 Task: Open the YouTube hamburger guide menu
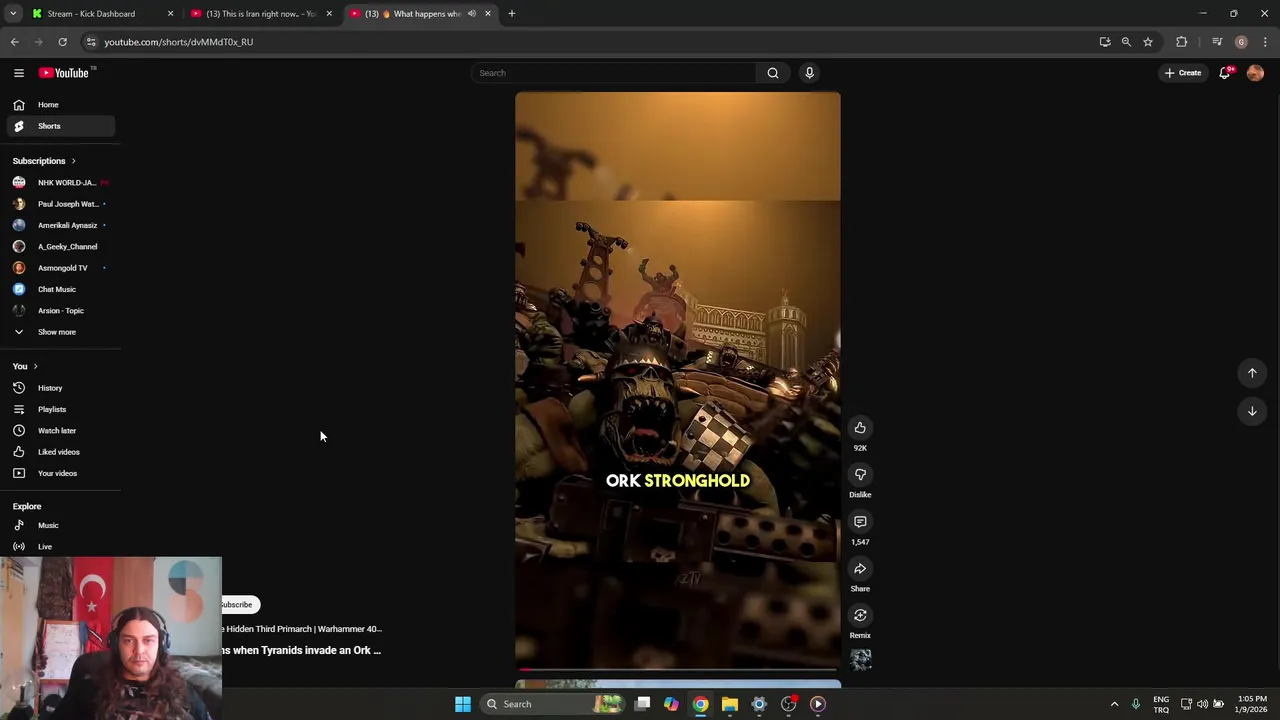tap(19, 73)
